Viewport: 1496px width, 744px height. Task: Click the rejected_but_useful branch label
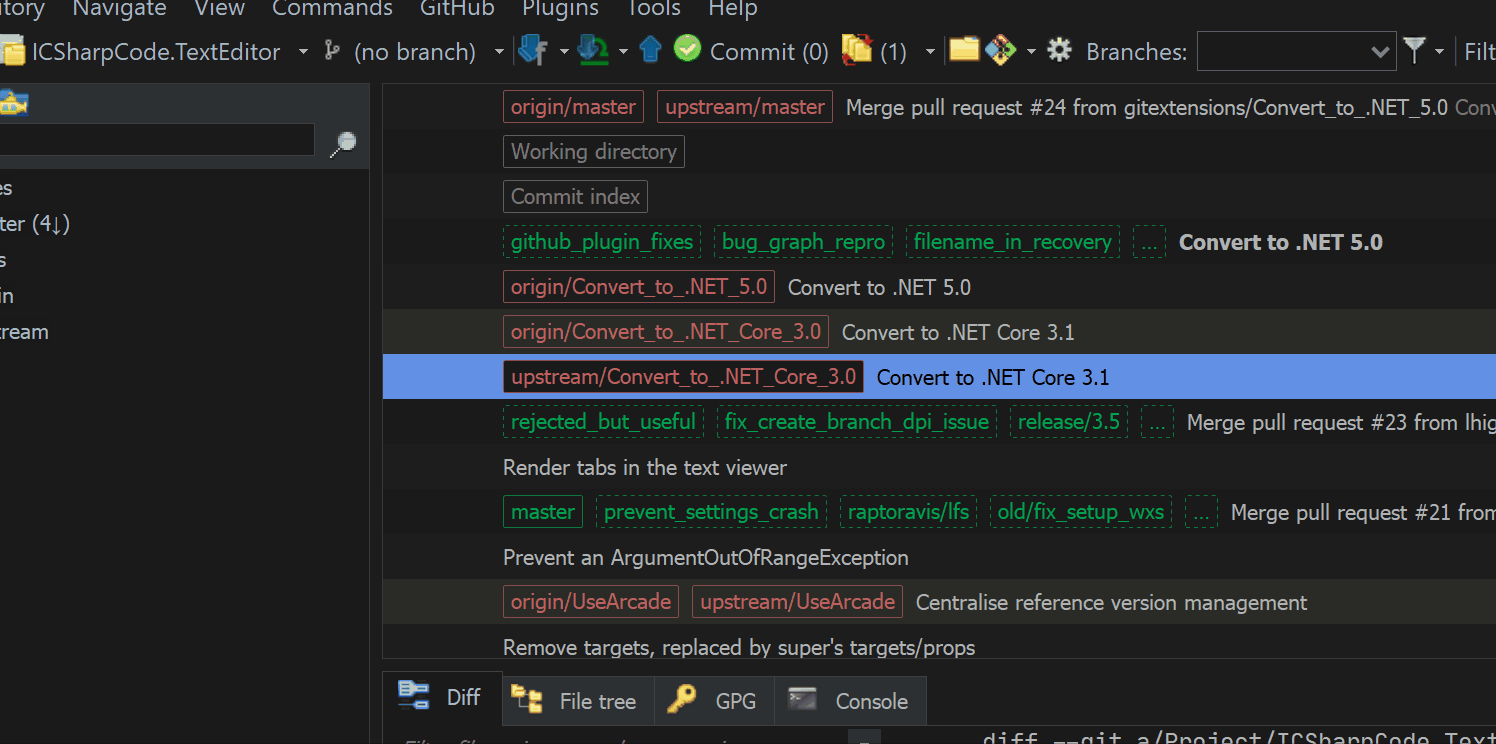tap(603, 422)
